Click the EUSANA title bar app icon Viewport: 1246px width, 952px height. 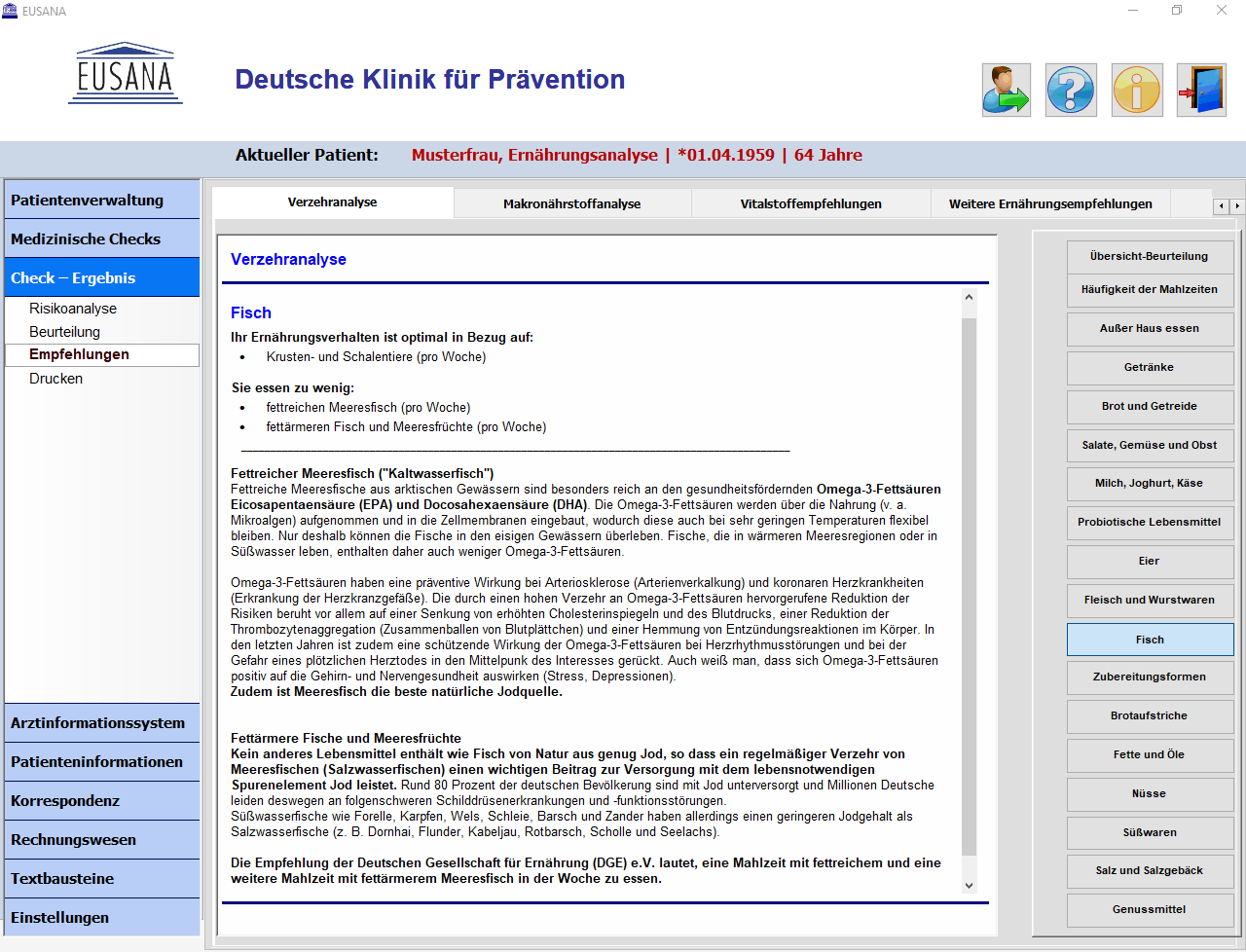[x=10, y=11]
